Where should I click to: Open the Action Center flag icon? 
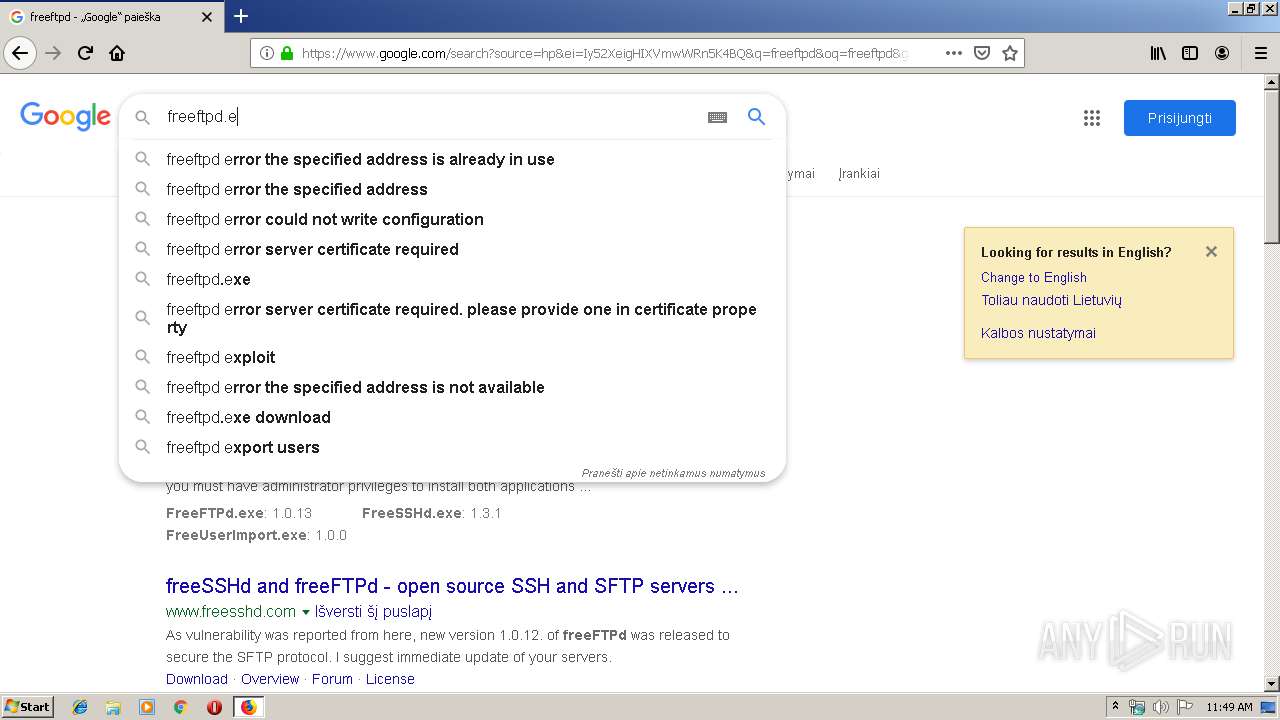pos(1185,707)
